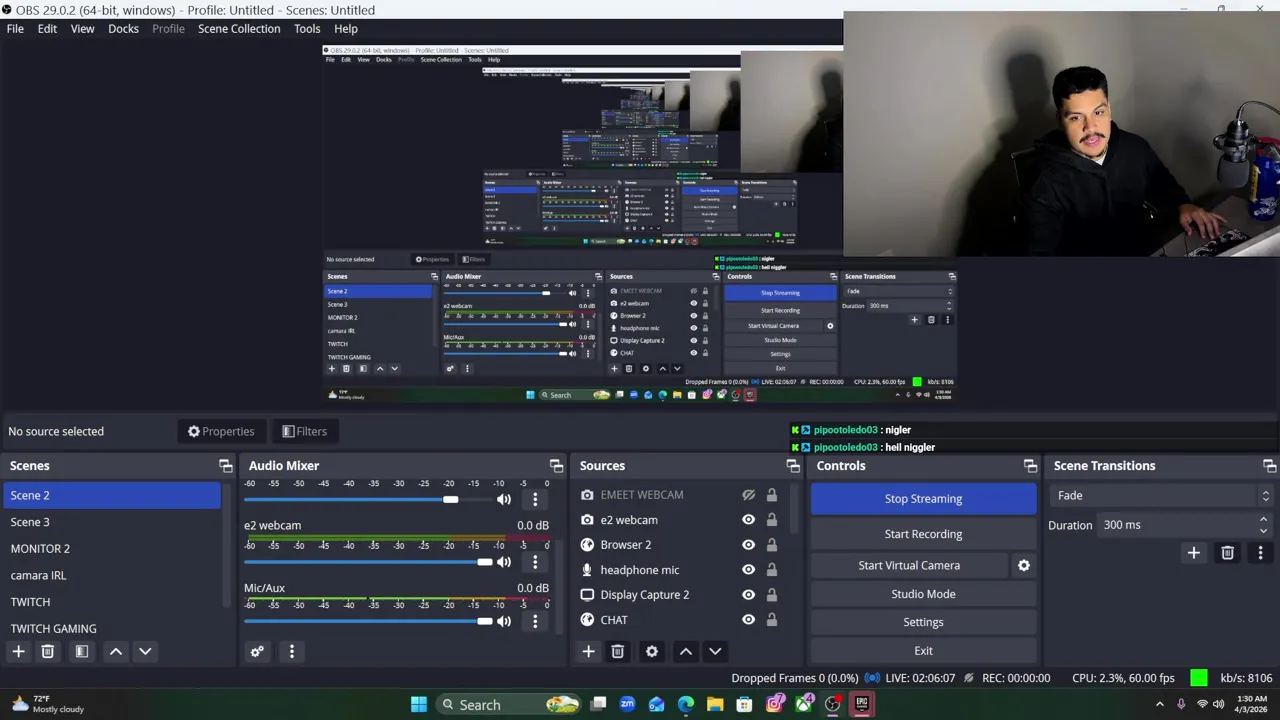Set the Mic/Aux volume slider
The width and height of the screenshot is (1280, 720).
click(x=368, y=621)
